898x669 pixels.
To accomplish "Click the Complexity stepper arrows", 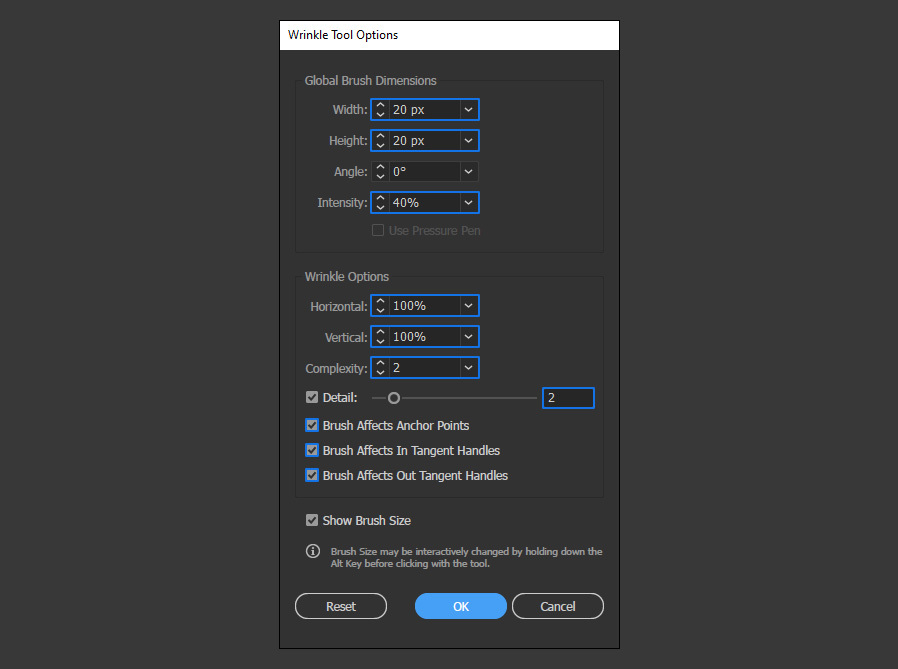I will point(380,367).
